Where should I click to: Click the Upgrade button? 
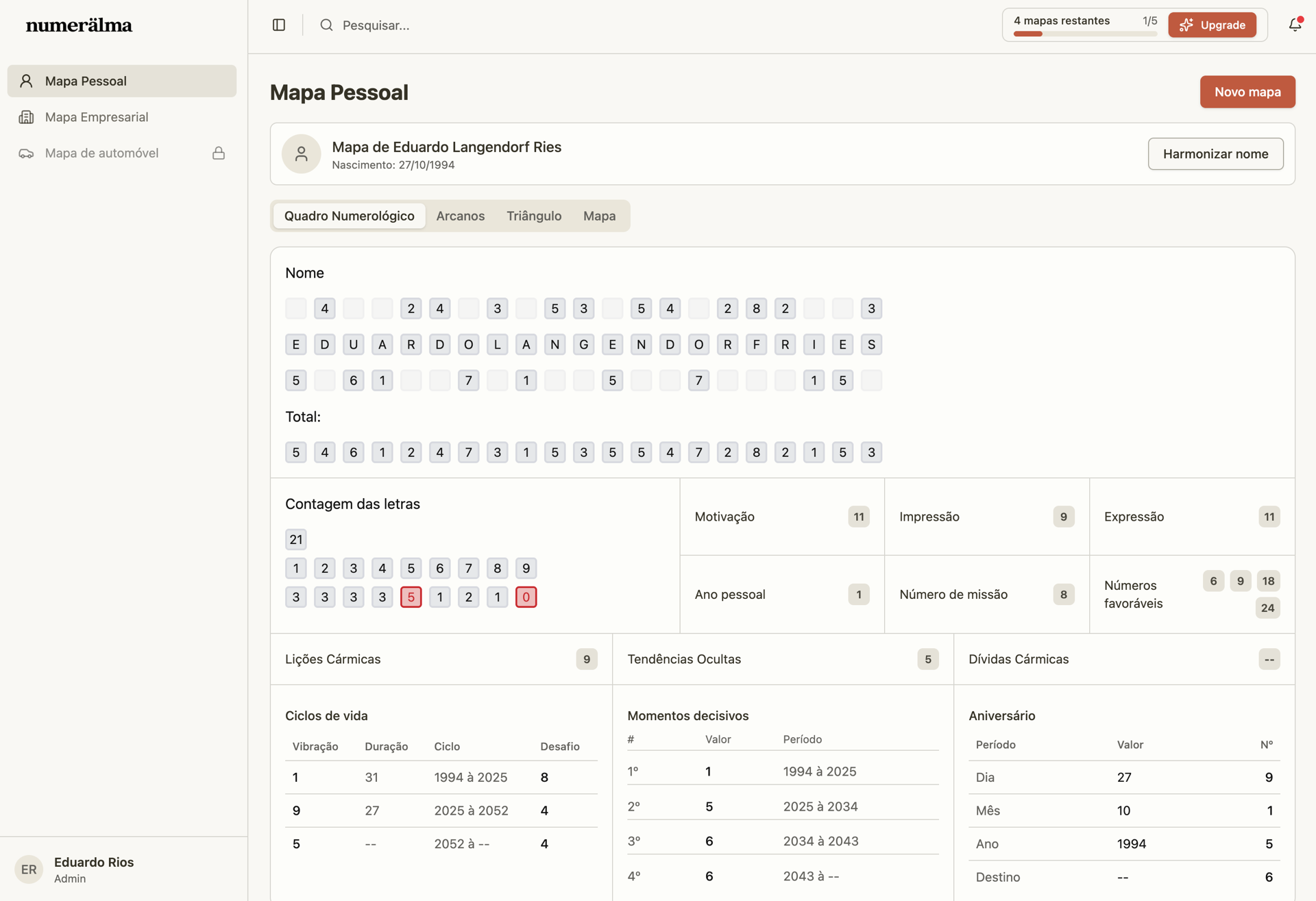tap(1212, 25)
